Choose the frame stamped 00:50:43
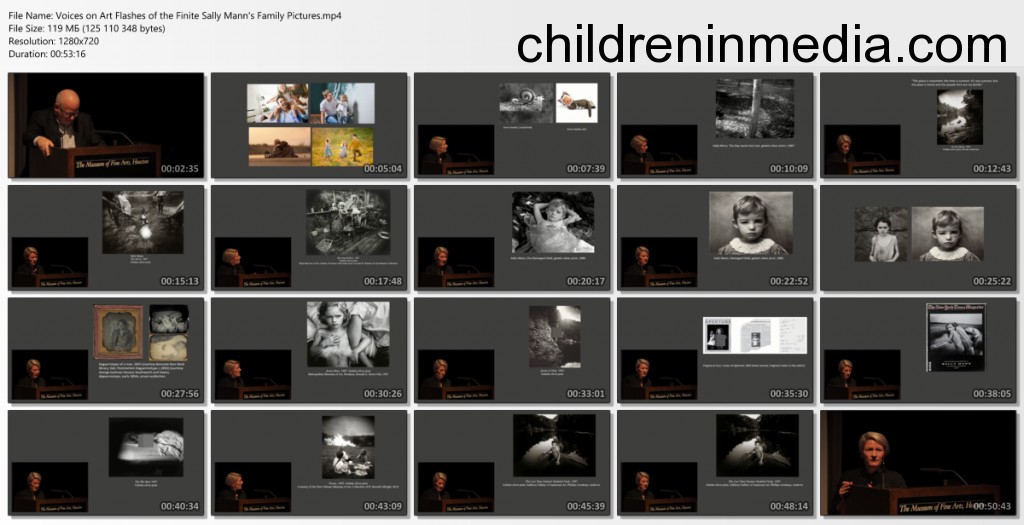 coord(918,463)
